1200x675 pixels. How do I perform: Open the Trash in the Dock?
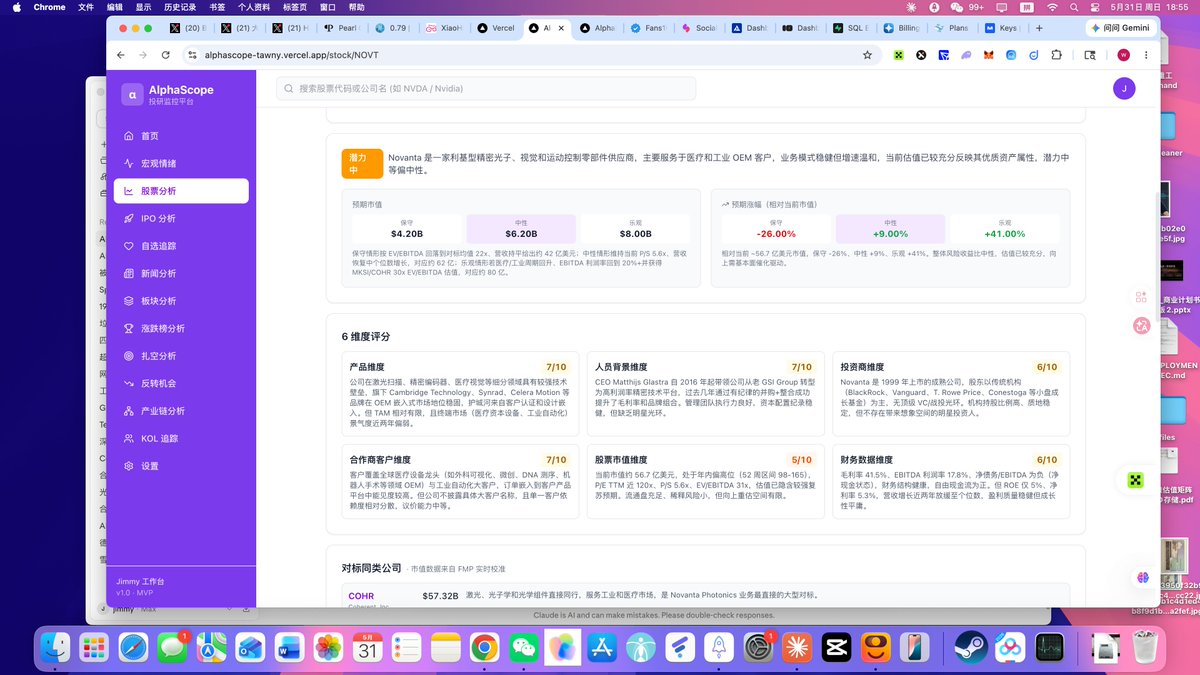coord(1147,648)
